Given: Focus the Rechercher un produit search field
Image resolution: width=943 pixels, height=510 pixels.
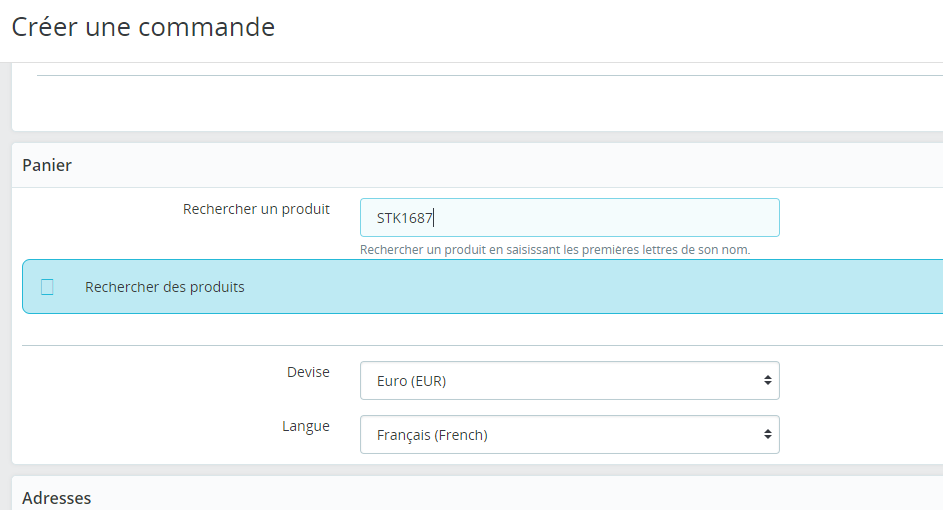Looking at the screenshot, I should pos(570,217).
